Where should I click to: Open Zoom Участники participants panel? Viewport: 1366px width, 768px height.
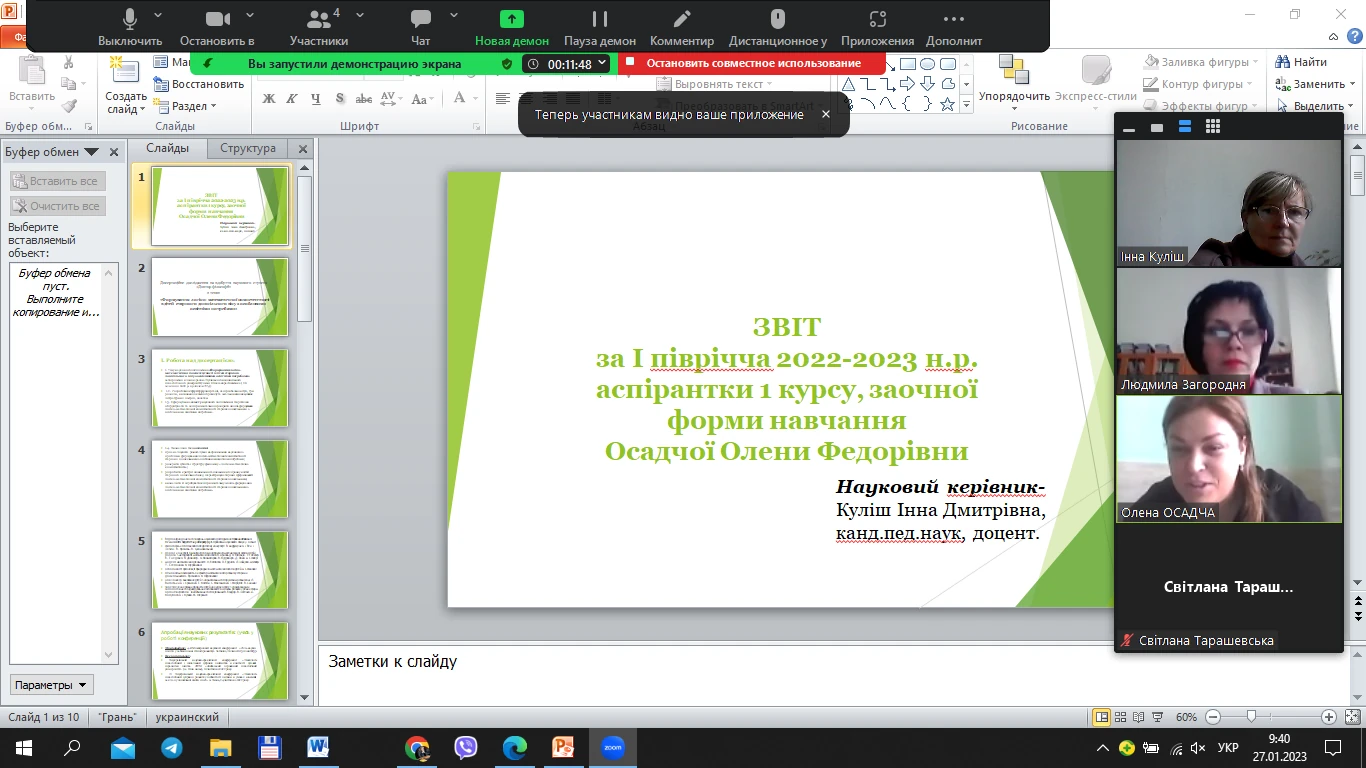319,28
